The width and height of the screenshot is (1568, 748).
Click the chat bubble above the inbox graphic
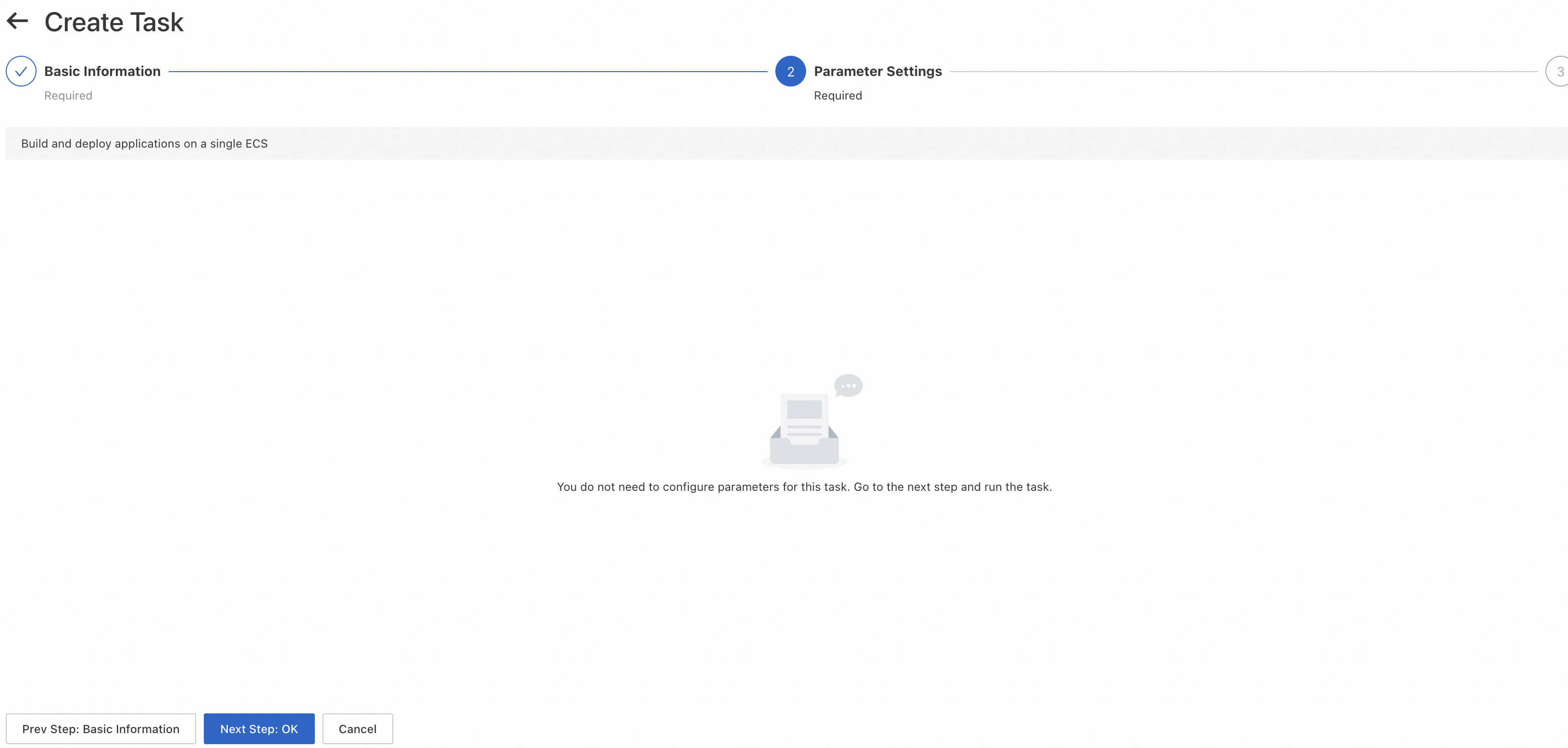[848, 385]
